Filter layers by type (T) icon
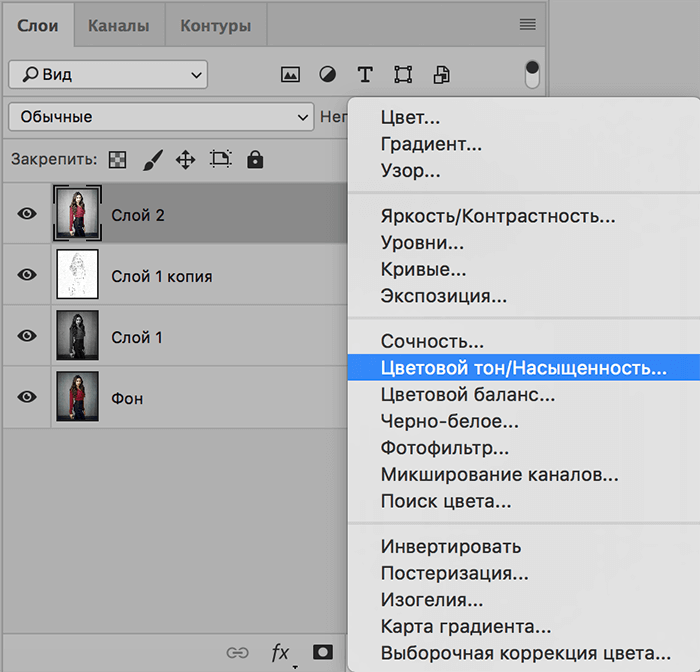Screen dimensions: 700x672 coord(365,75)
